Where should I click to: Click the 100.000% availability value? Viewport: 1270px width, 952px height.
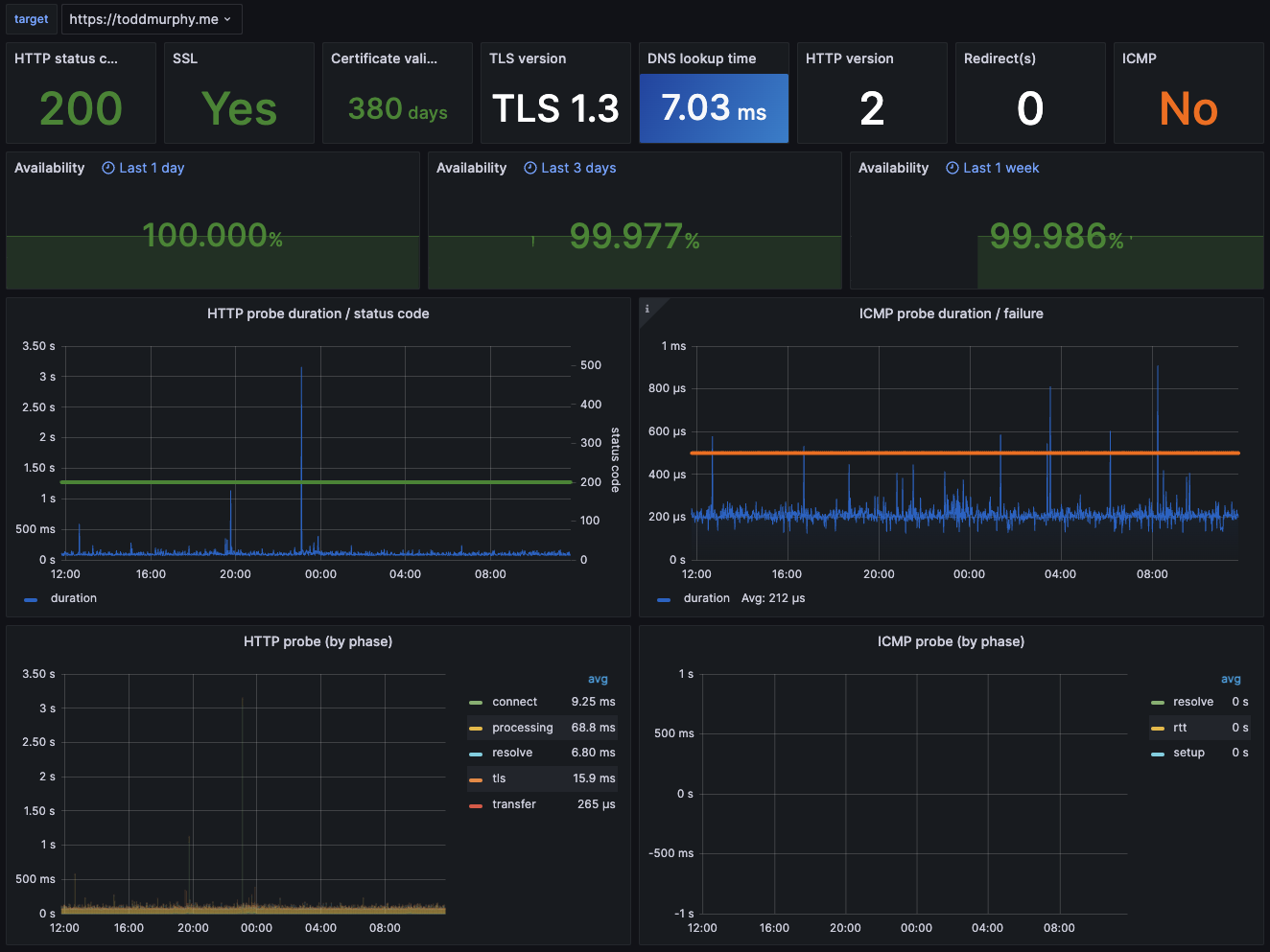[x=212, y=236]
